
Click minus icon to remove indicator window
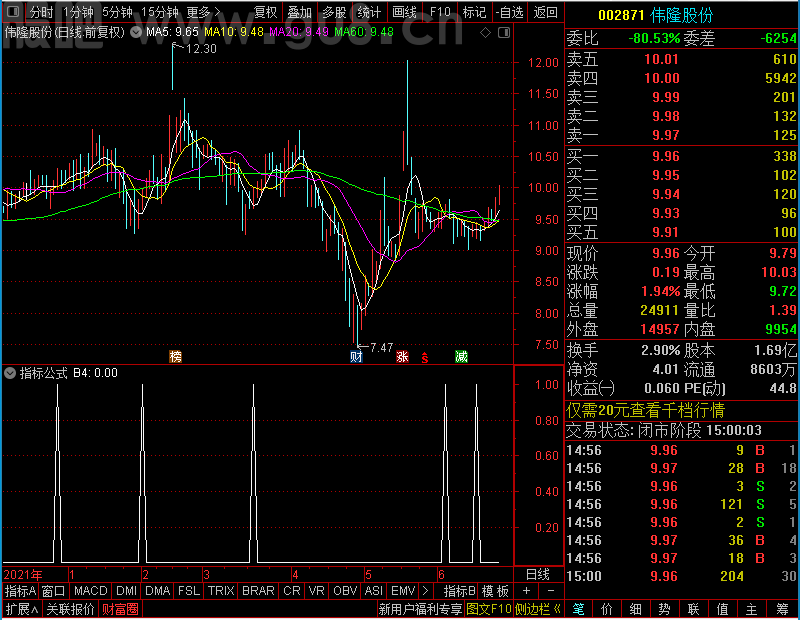coord(551,591)
